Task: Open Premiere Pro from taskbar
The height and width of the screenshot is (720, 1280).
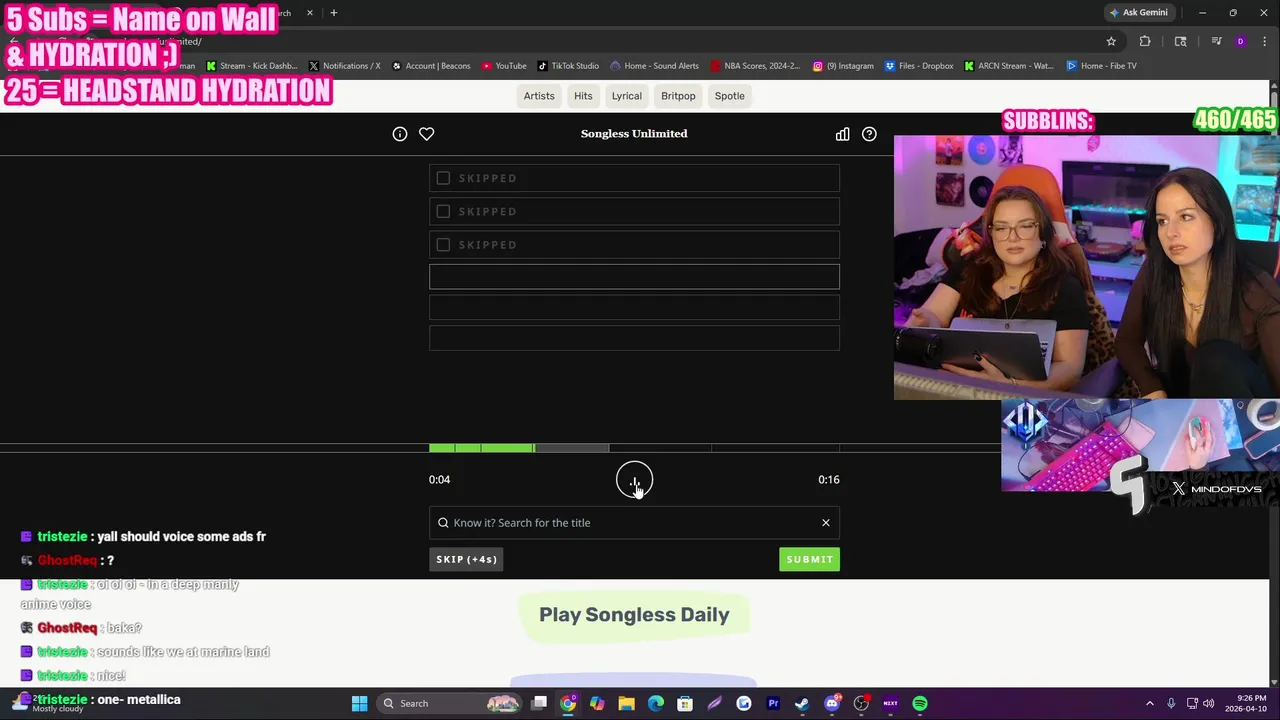Action: [x=773, y=704]
